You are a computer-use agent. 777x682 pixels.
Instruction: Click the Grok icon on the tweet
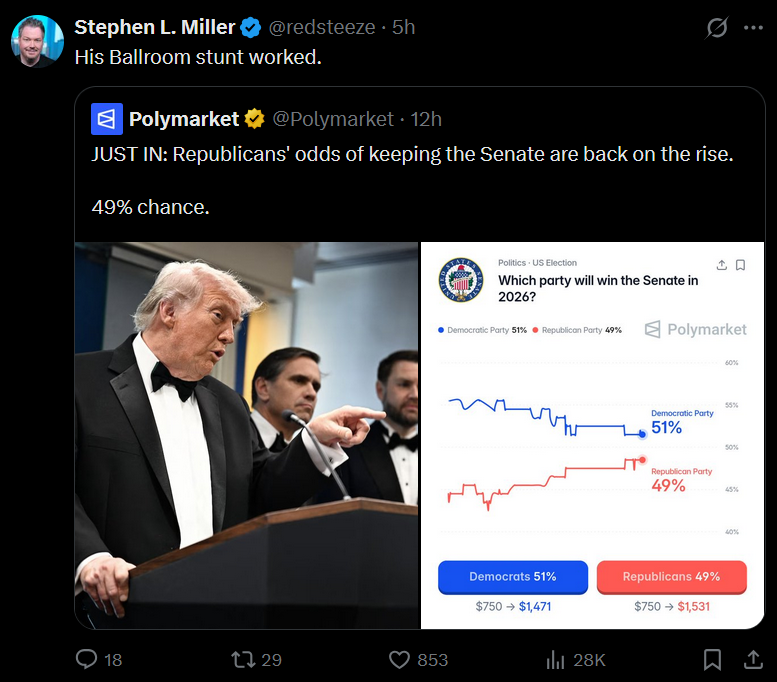click(x=716, y=28)
